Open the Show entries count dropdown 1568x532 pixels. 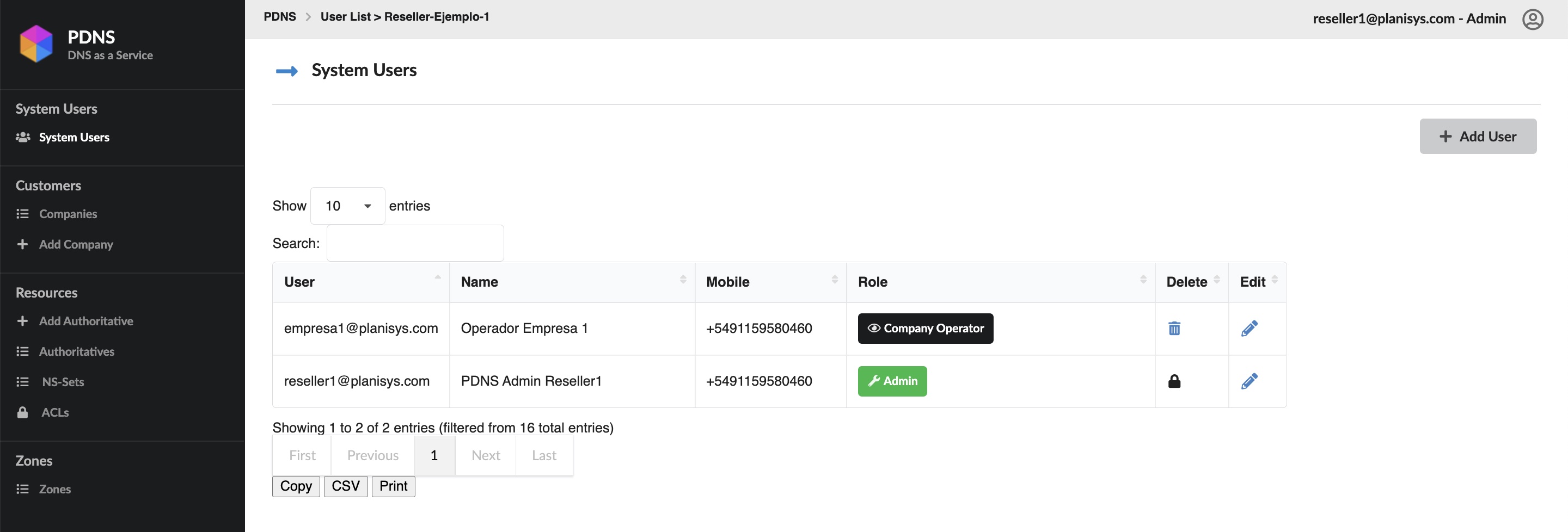tap(347, 206)
